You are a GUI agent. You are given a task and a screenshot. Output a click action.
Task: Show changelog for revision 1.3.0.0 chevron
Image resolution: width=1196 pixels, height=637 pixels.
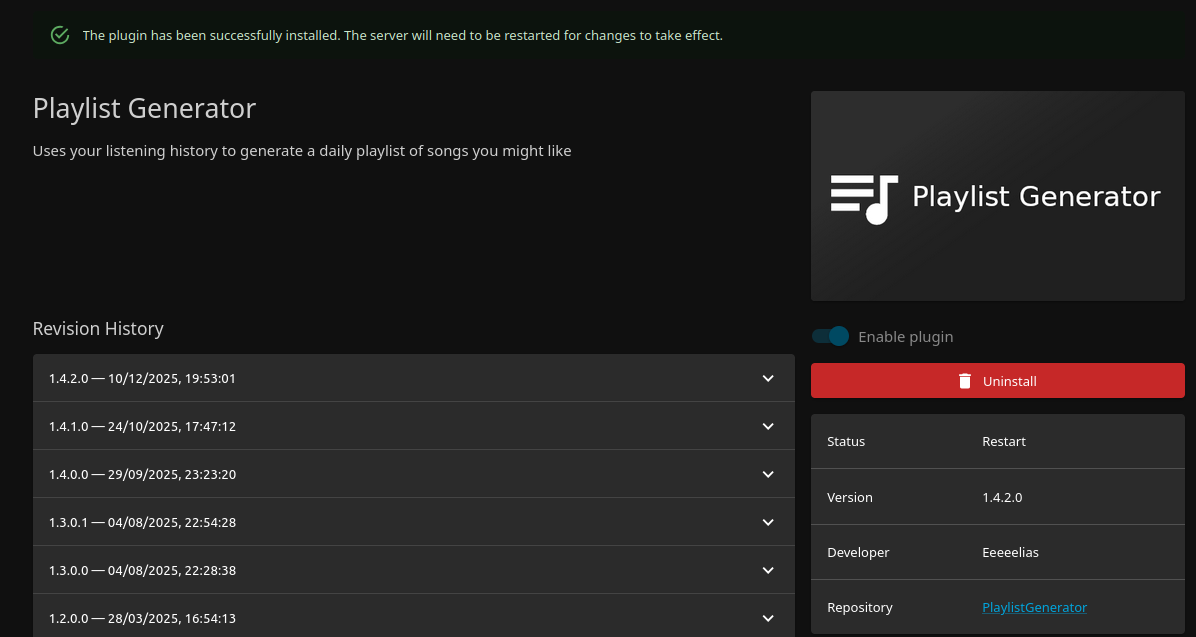768,570
